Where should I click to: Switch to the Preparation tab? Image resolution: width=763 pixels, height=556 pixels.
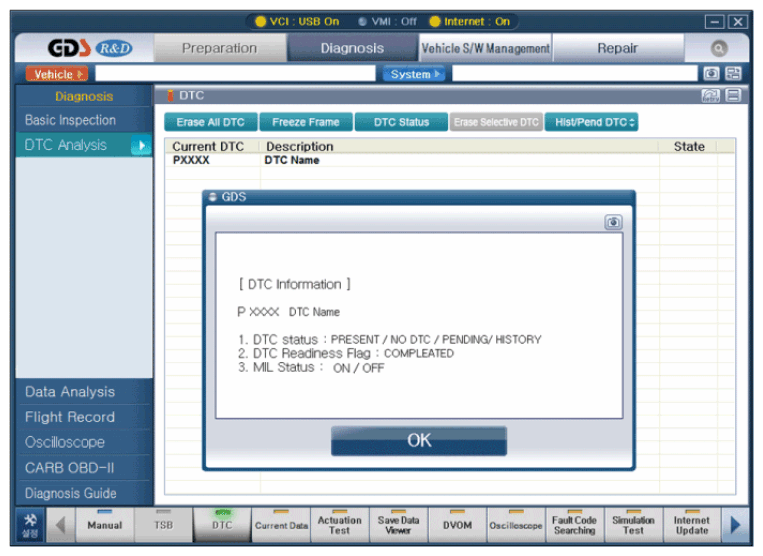click(219, 48)
